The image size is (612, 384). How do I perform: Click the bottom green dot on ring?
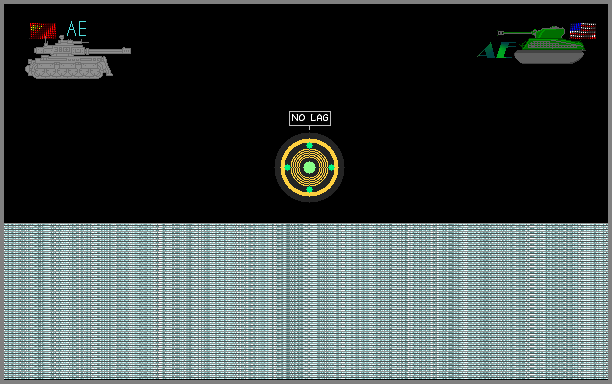pyautogui.click(x=310, y=190)
